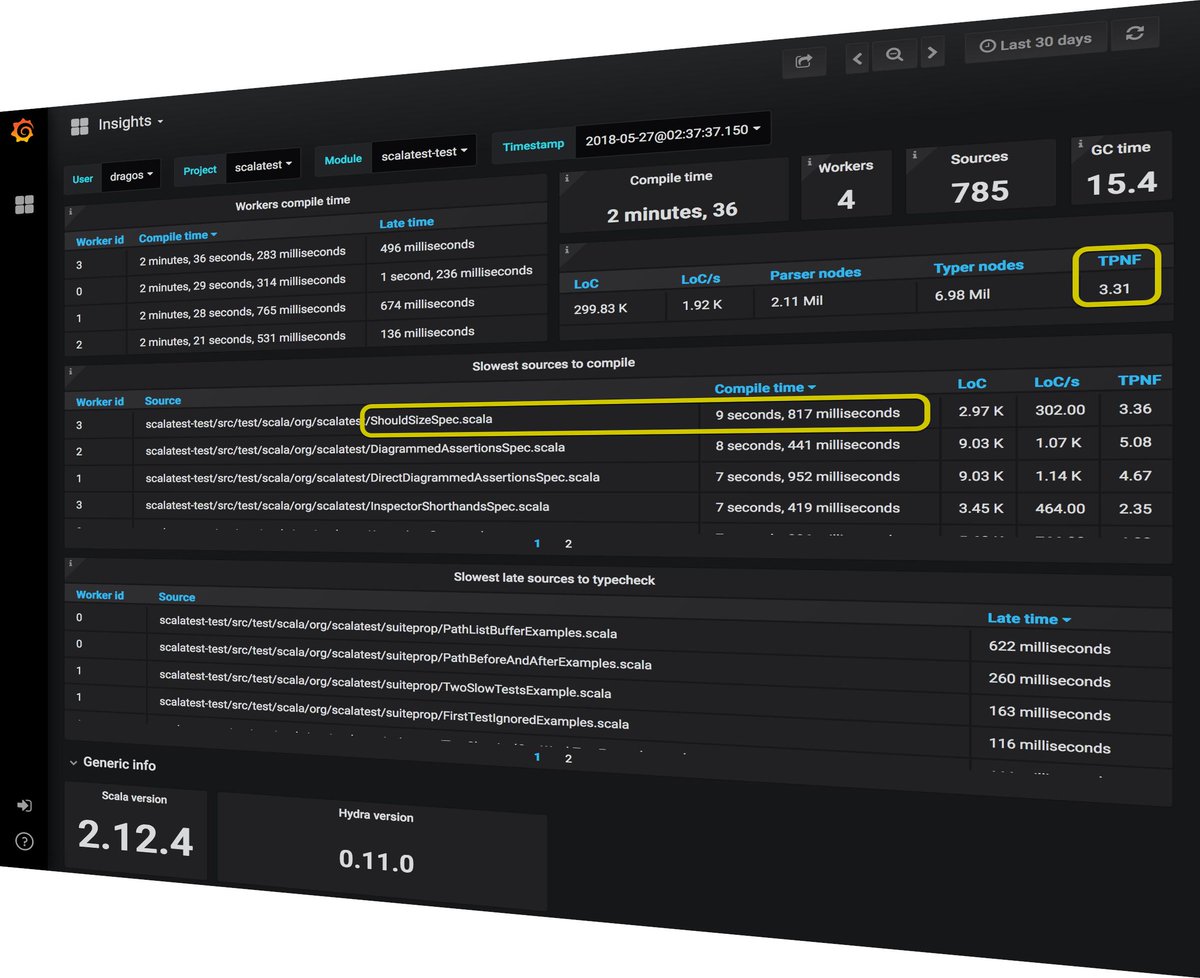Screen dimensions: 1200x978
Task: Click the Typer nodes 6.98 Mil value
Action: click(963, 295)
